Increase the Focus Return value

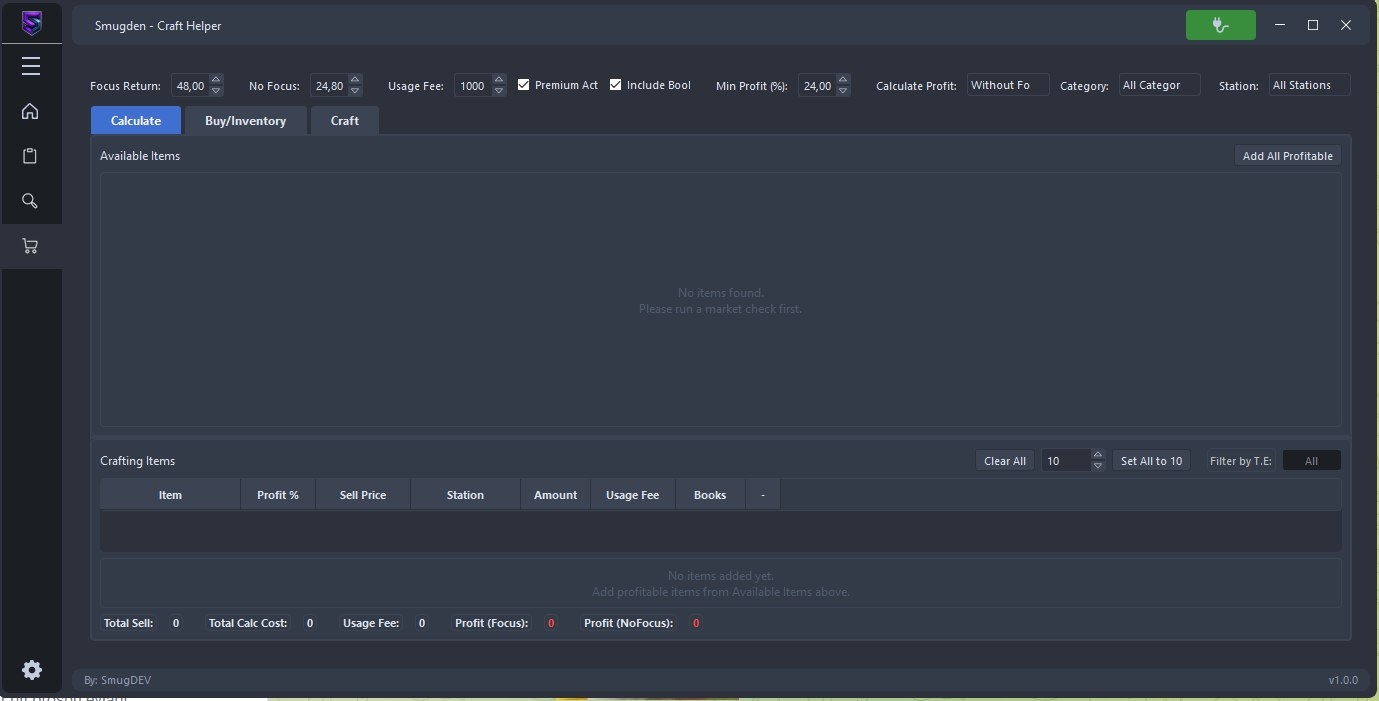pyautogui.click(x=216, y=80)
